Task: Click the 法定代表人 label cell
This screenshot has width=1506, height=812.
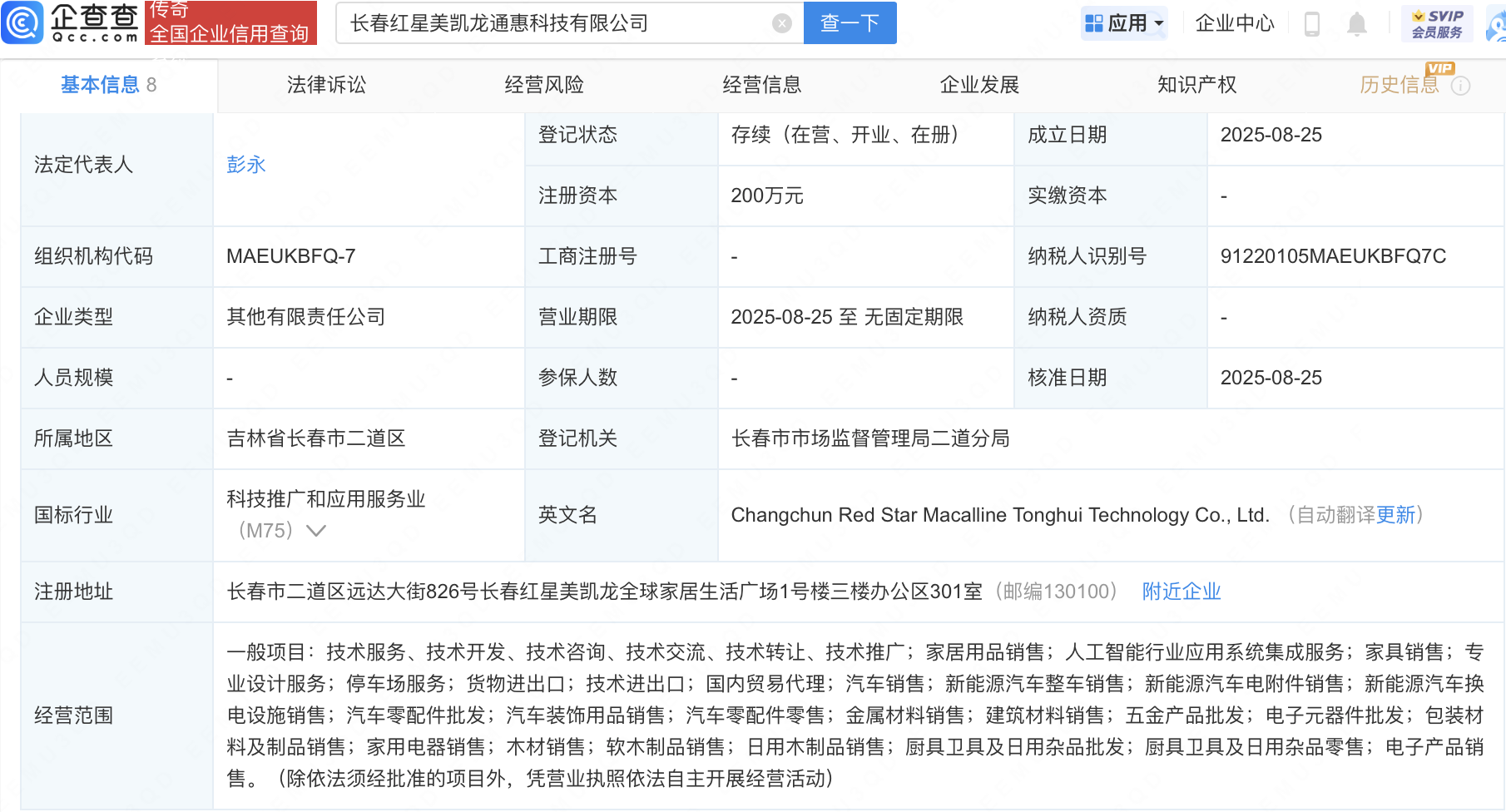Action: pos(116,165)
